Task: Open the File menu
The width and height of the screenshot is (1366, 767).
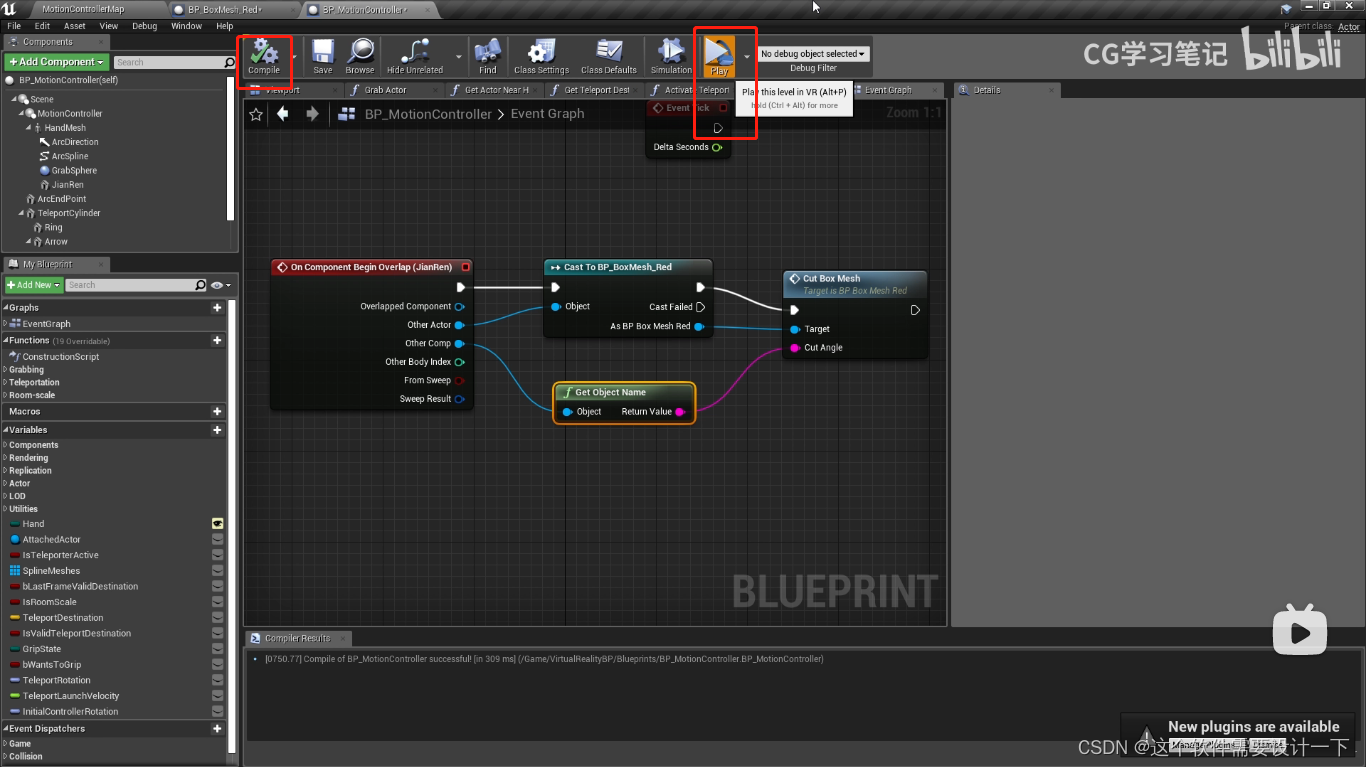Action: click(x=14, y=26)
